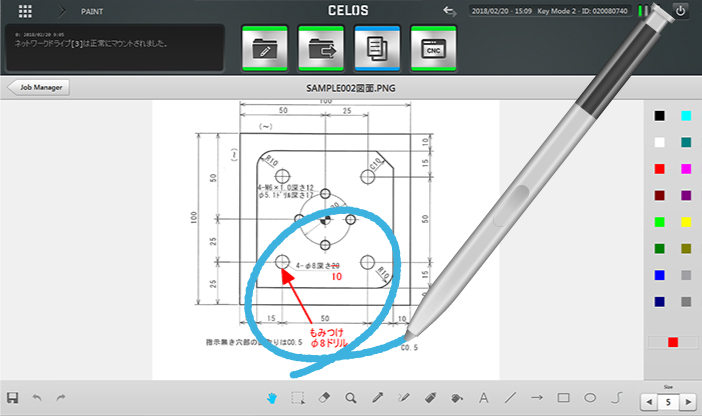Select the marker highlighter tool
Screen dimensions: 702x416
(431, 398)
